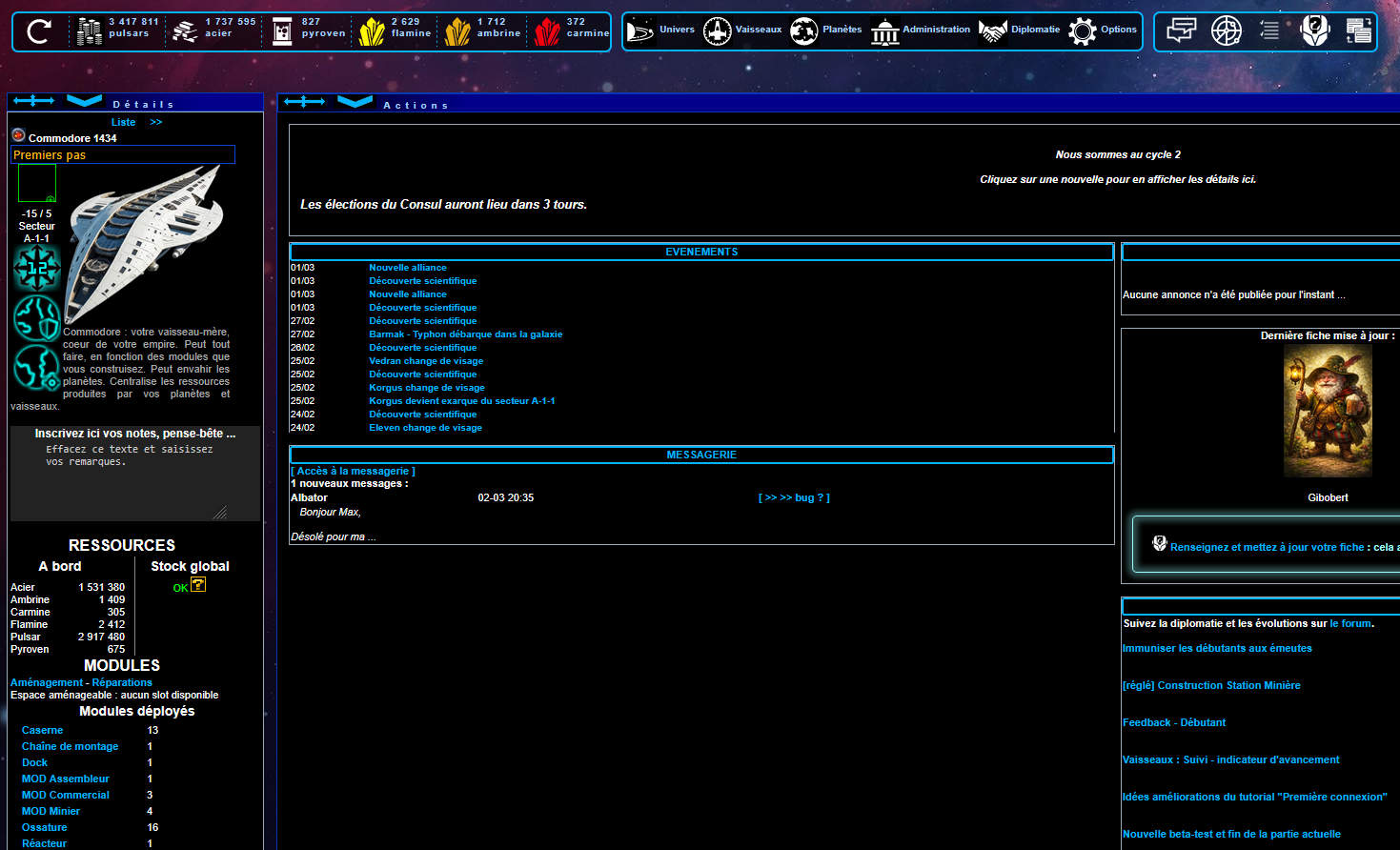Screen dimensions: 1400x850
Task: Click the Gibobert character portrait thumbnail
Action: click(1328, 412)
